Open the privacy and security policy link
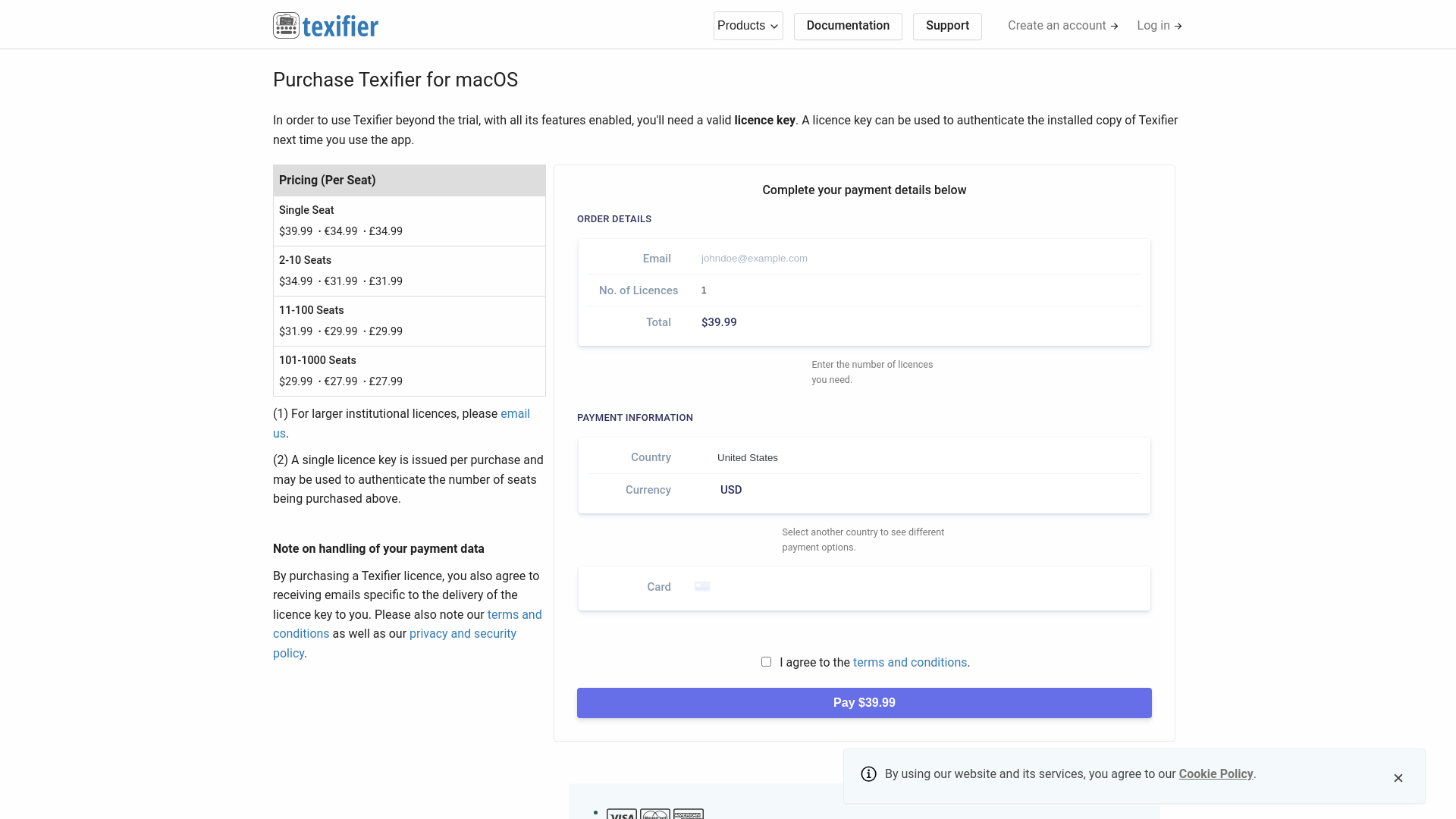This screenshot has height=819, width=1456. tap(394, 643)
